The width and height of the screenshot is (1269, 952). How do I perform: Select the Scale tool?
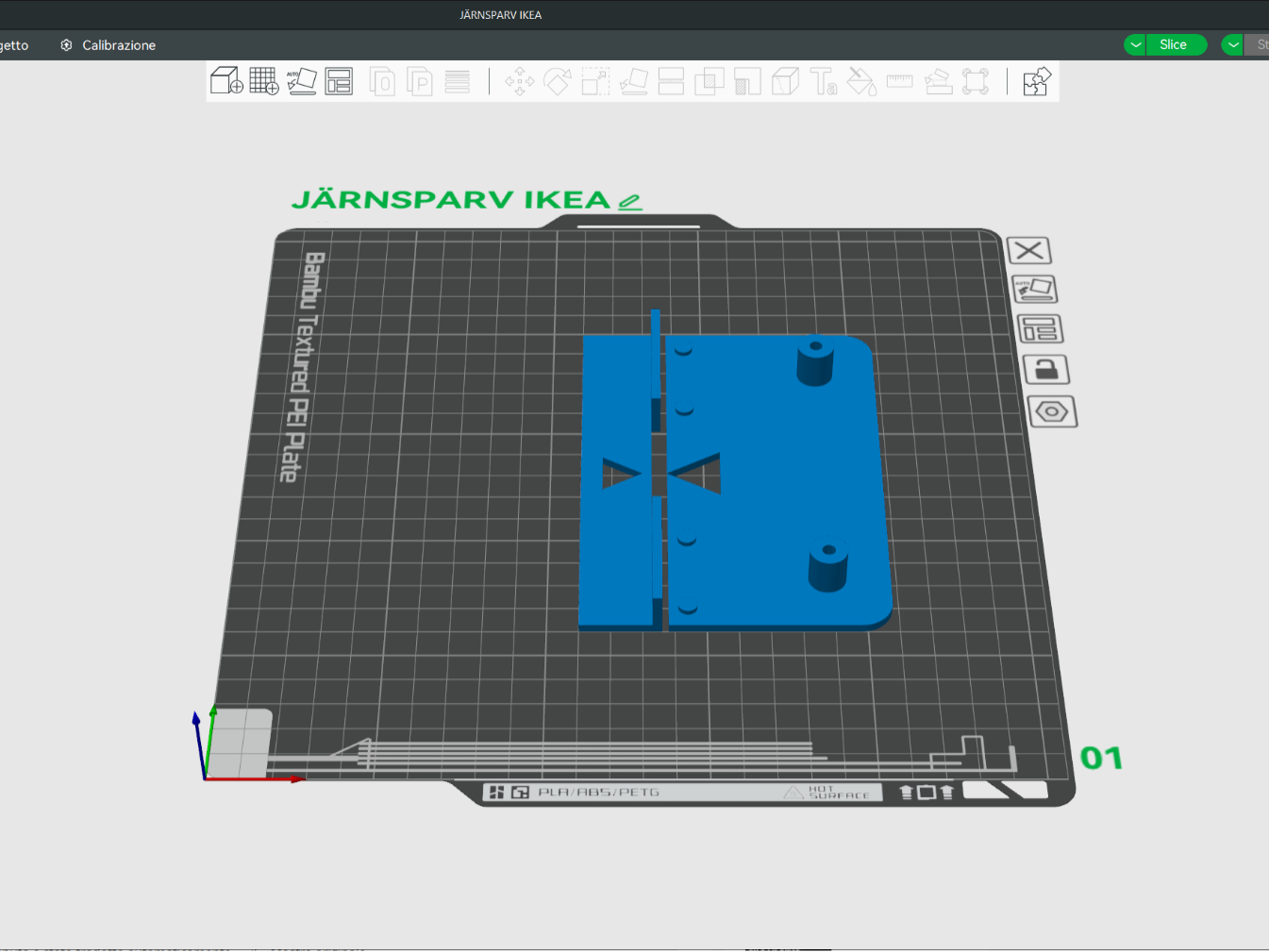pos(595,81)
